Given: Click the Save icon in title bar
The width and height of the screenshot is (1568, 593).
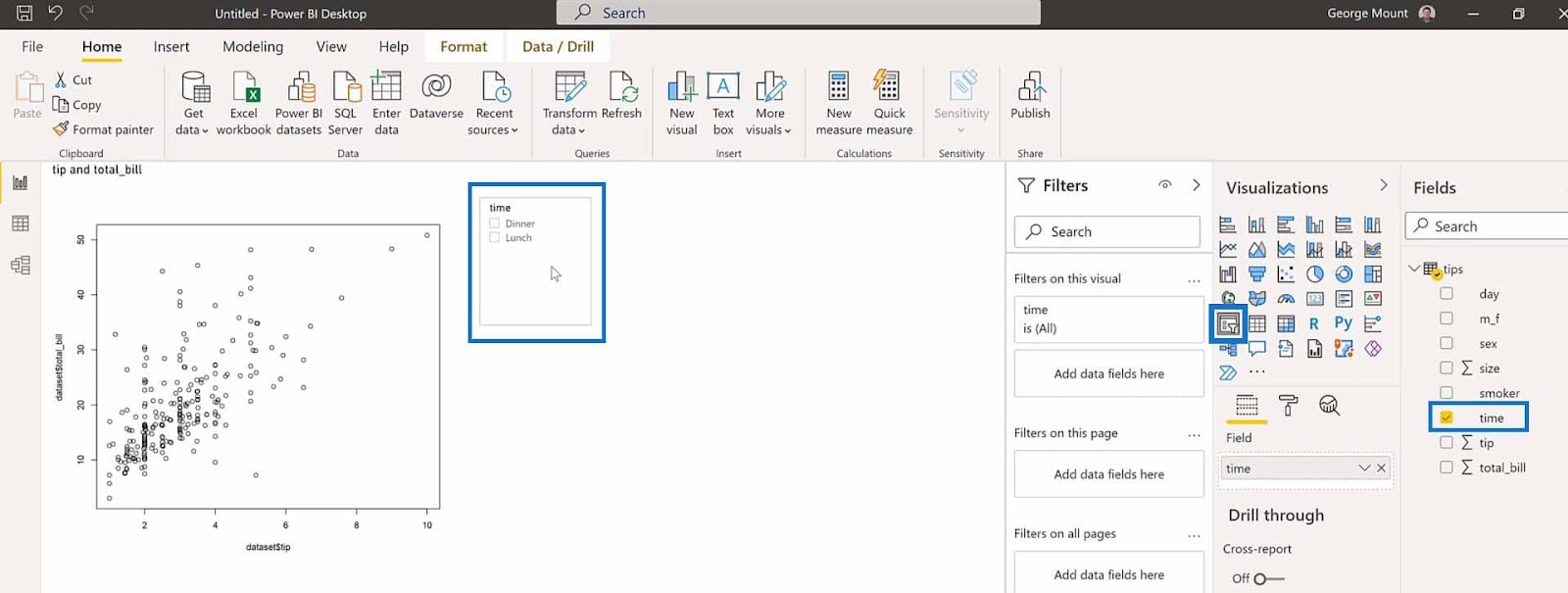Looking at the screenshot, I should click(24, 13).
